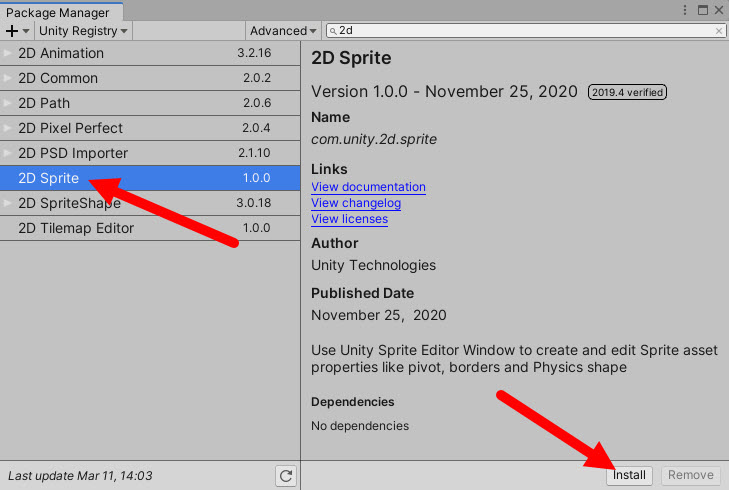The image size is (729, 490).
Task: Clear the search field with X icon
Action: pos(718,31)
